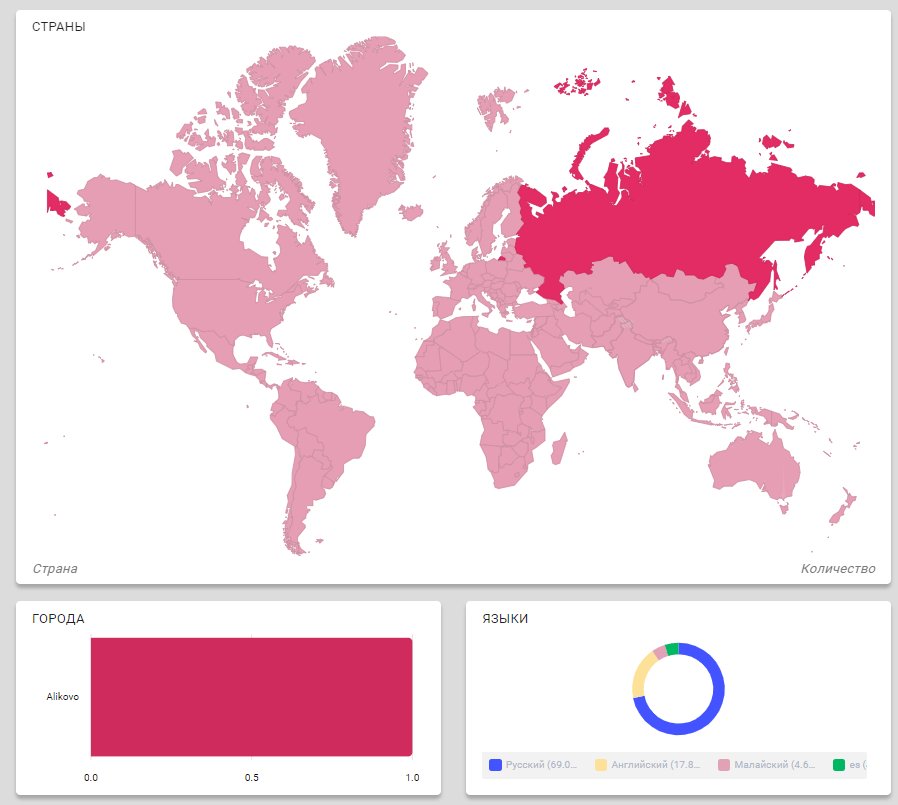
Task: Click China on the world map
Action: coord(680,310)
